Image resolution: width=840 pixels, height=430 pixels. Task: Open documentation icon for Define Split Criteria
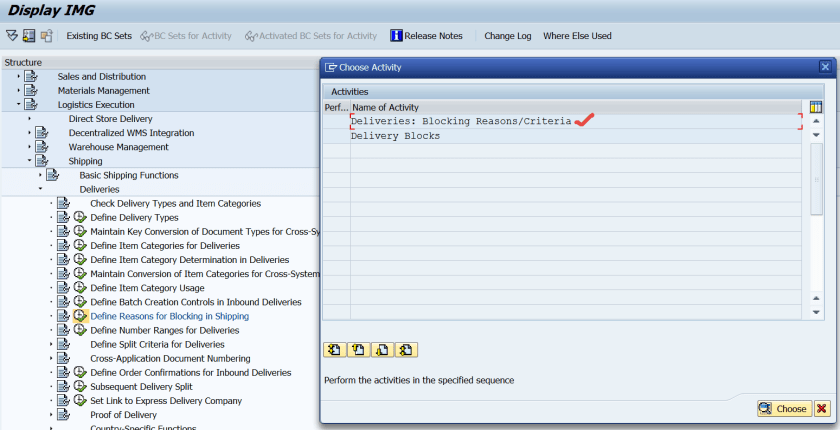coord(64,344)
